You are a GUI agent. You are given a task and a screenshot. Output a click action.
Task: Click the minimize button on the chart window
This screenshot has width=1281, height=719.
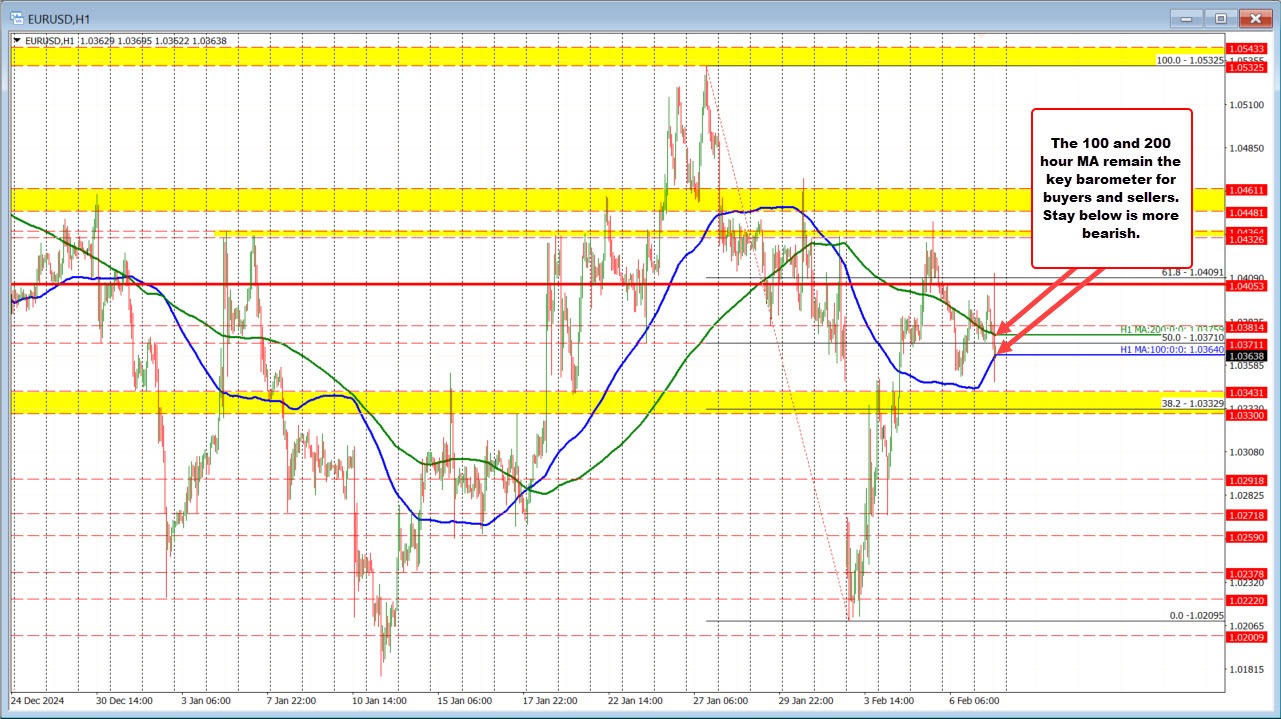(1185, 17)
